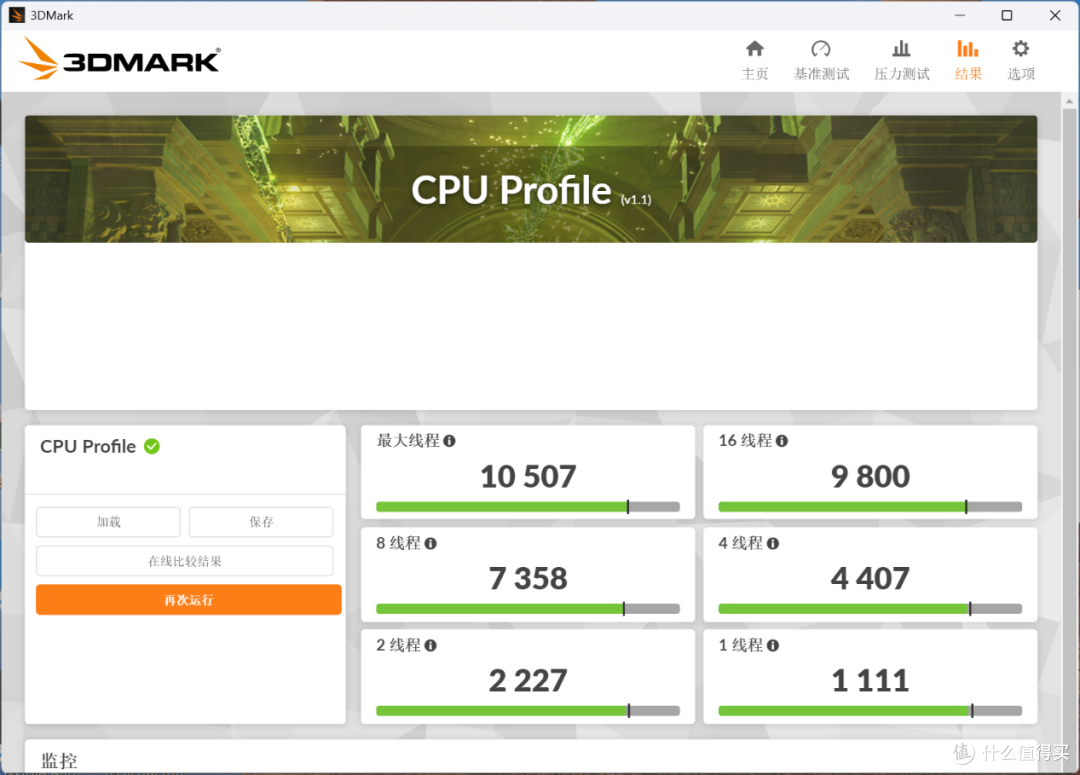The height and width of the screenshot is (775, 1080).
Task: Maximize the 3DMark window
Action: (1007, 15)
